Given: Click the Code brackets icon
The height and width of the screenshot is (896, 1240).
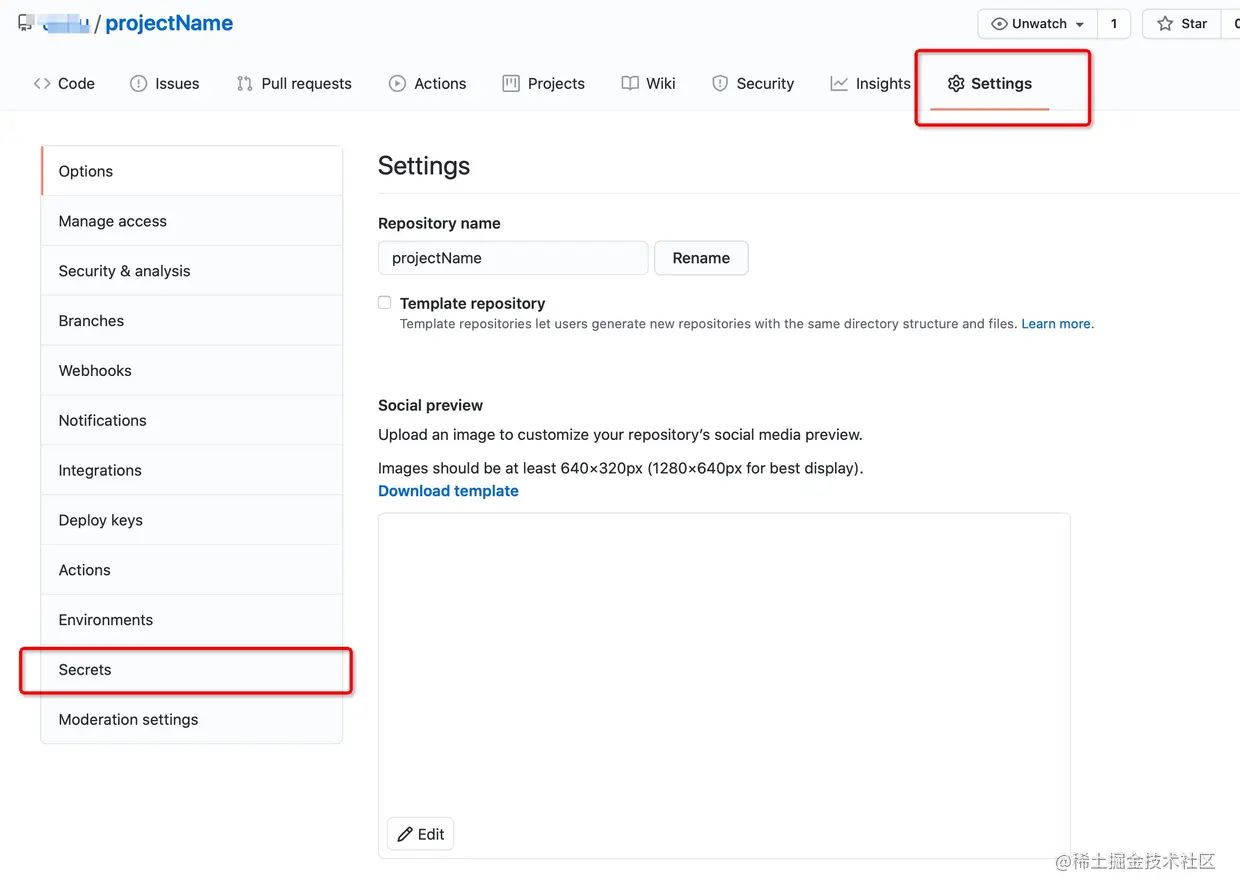Looking at the screenshot, I should pos(42,84).
